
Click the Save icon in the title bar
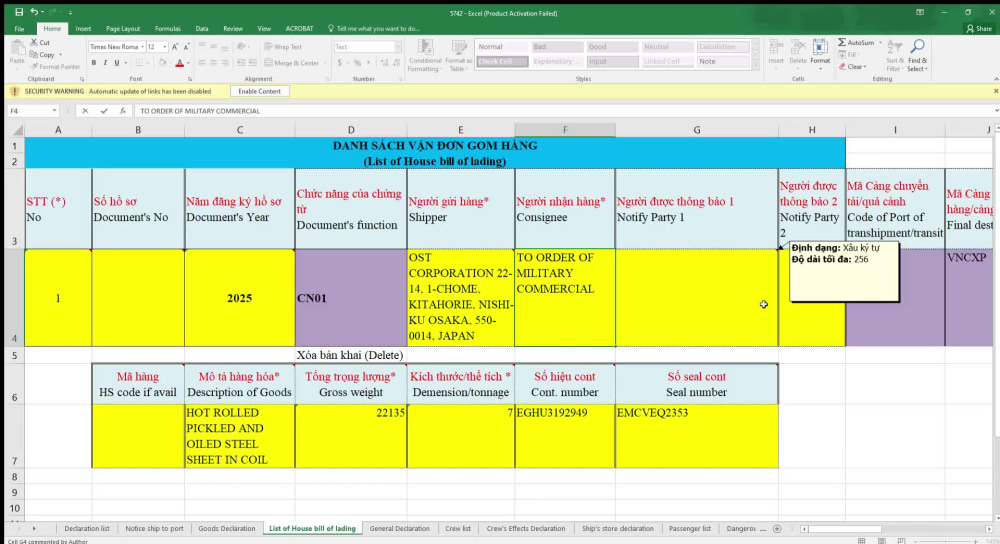(x=18, y=12)
